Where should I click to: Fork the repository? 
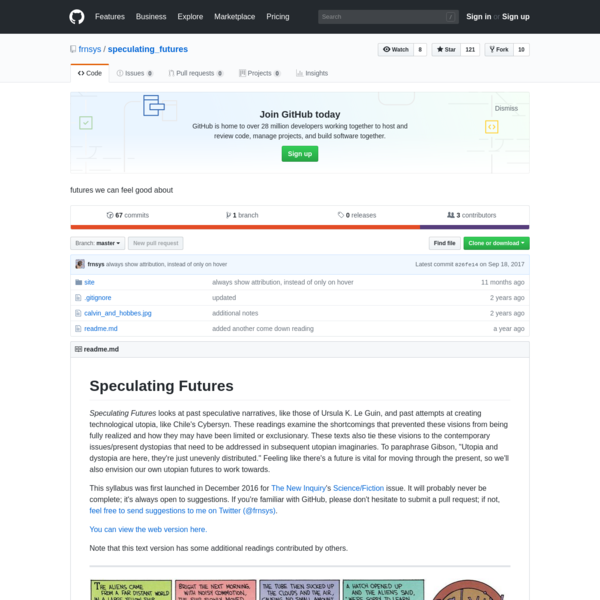(x=499, y=50)
